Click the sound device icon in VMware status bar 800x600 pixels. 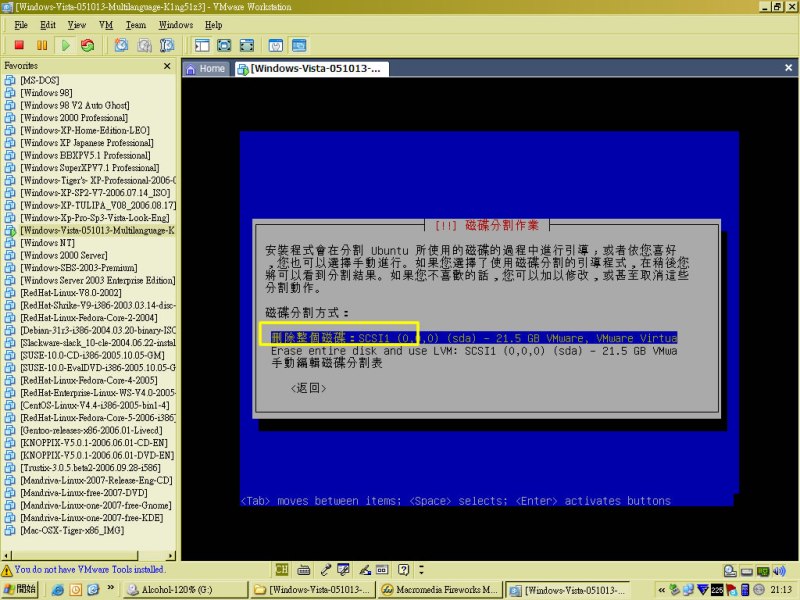click(x=779, y=570)
